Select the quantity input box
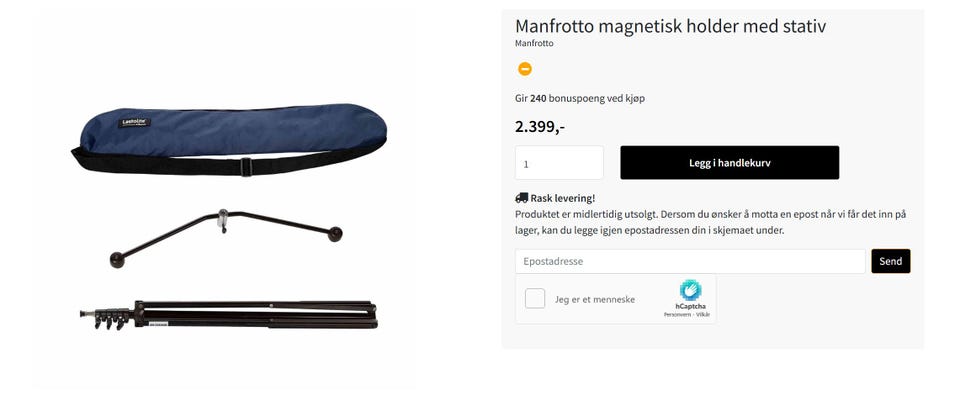 pos(559,163)
